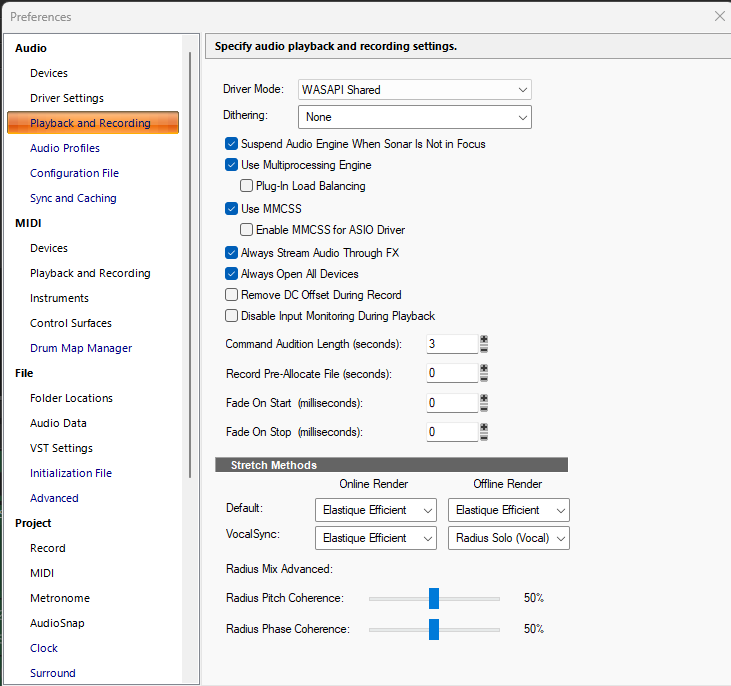The height and width of the screenshot is (686, 731).
Task: Enable Plug-In Load Balancing checkbox
Action: pyautogui.click(x=247, y=186)
